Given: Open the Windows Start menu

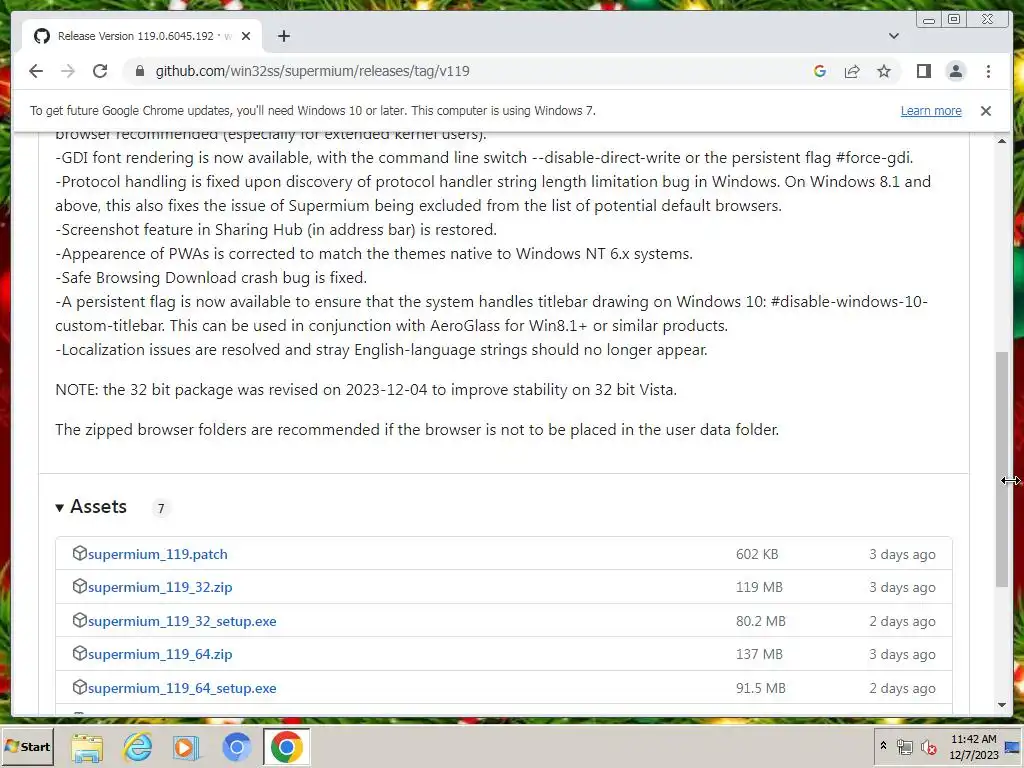Looking at the screenshot, I should (27, 746).
